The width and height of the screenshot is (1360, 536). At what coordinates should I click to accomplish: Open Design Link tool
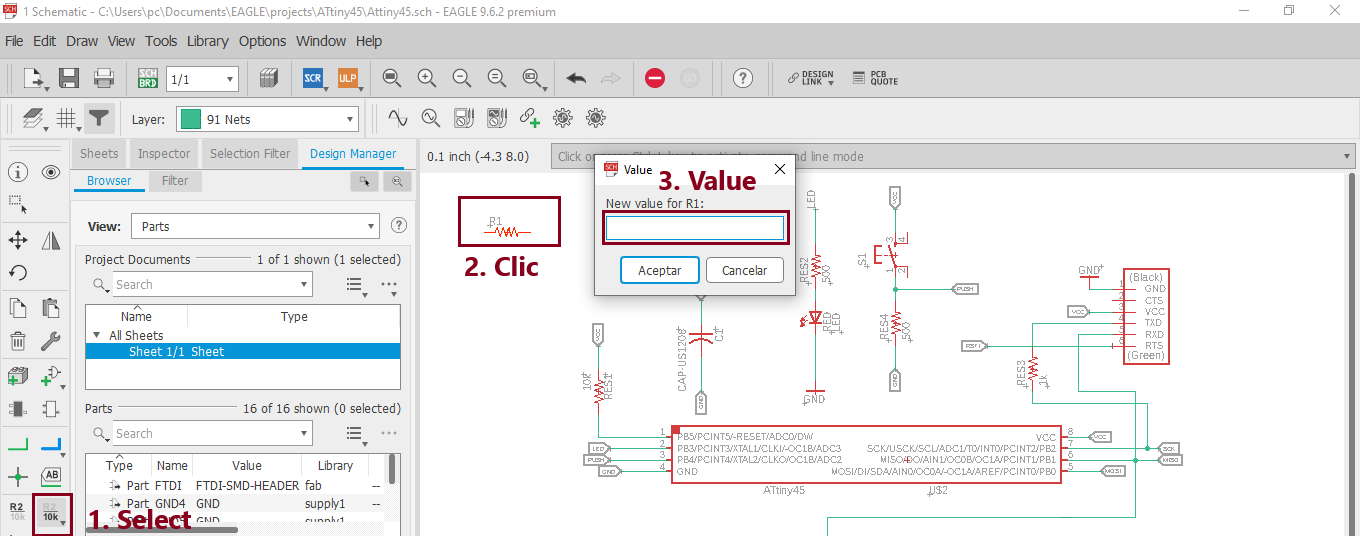click(810, 78)
